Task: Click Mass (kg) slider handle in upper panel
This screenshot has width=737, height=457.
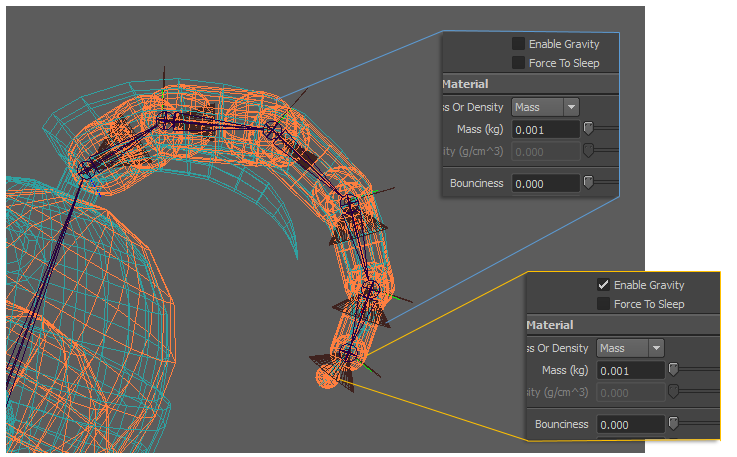Action: pos(588,128)
